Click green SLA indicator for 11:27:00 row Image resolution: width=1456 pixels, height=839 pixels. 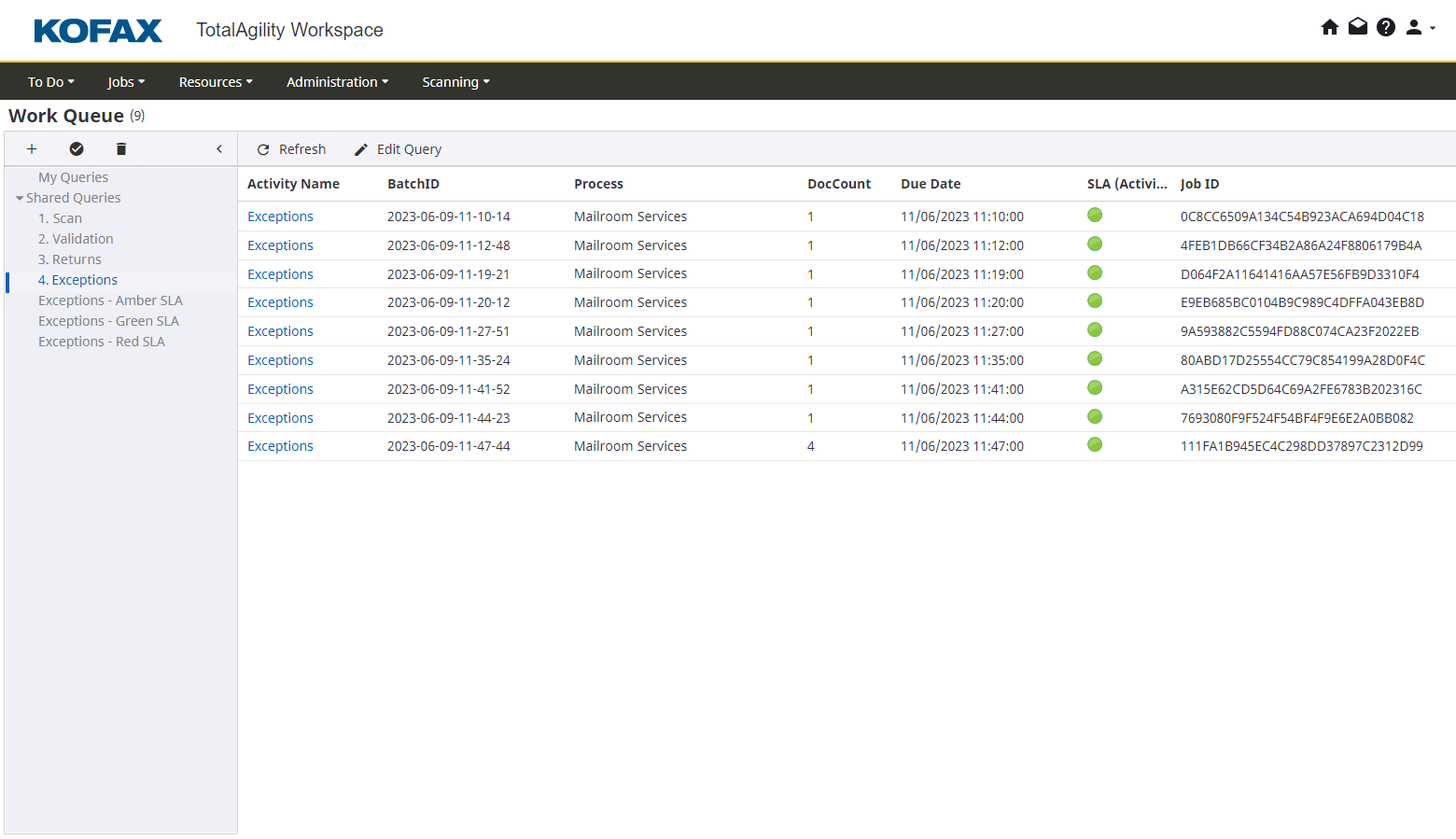tap(1095, 329)
